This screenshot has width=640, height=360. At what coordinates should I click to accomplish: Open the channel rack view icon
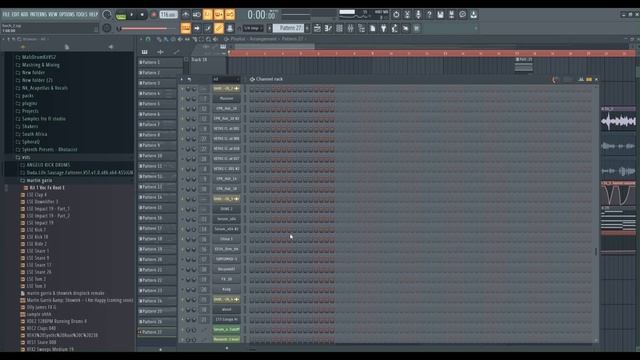pyautogui.click(x=339, y=28)
